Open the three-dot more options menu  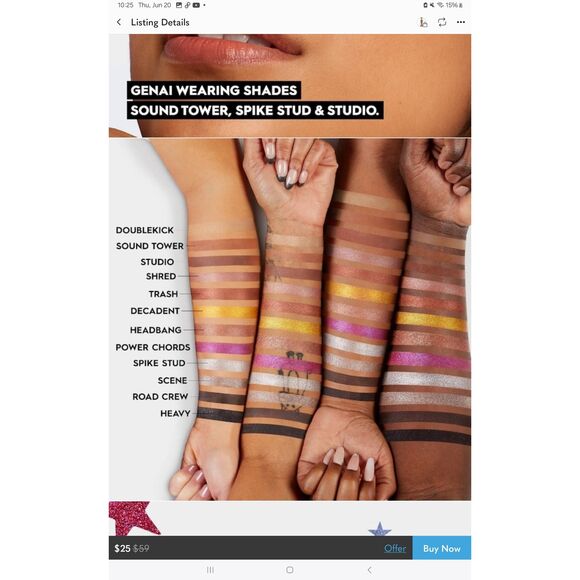pos(461,22)
